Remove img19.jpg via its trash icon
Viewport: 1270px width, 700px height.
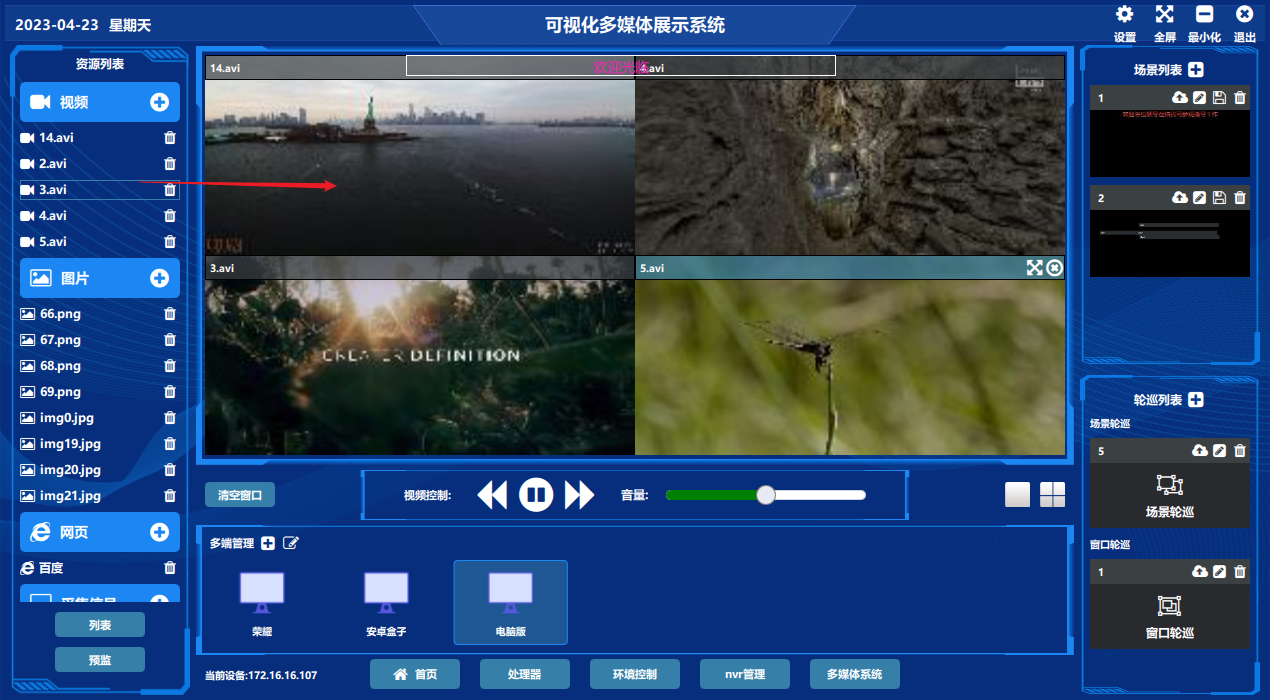pyautogui.click(x=170, y=444)
